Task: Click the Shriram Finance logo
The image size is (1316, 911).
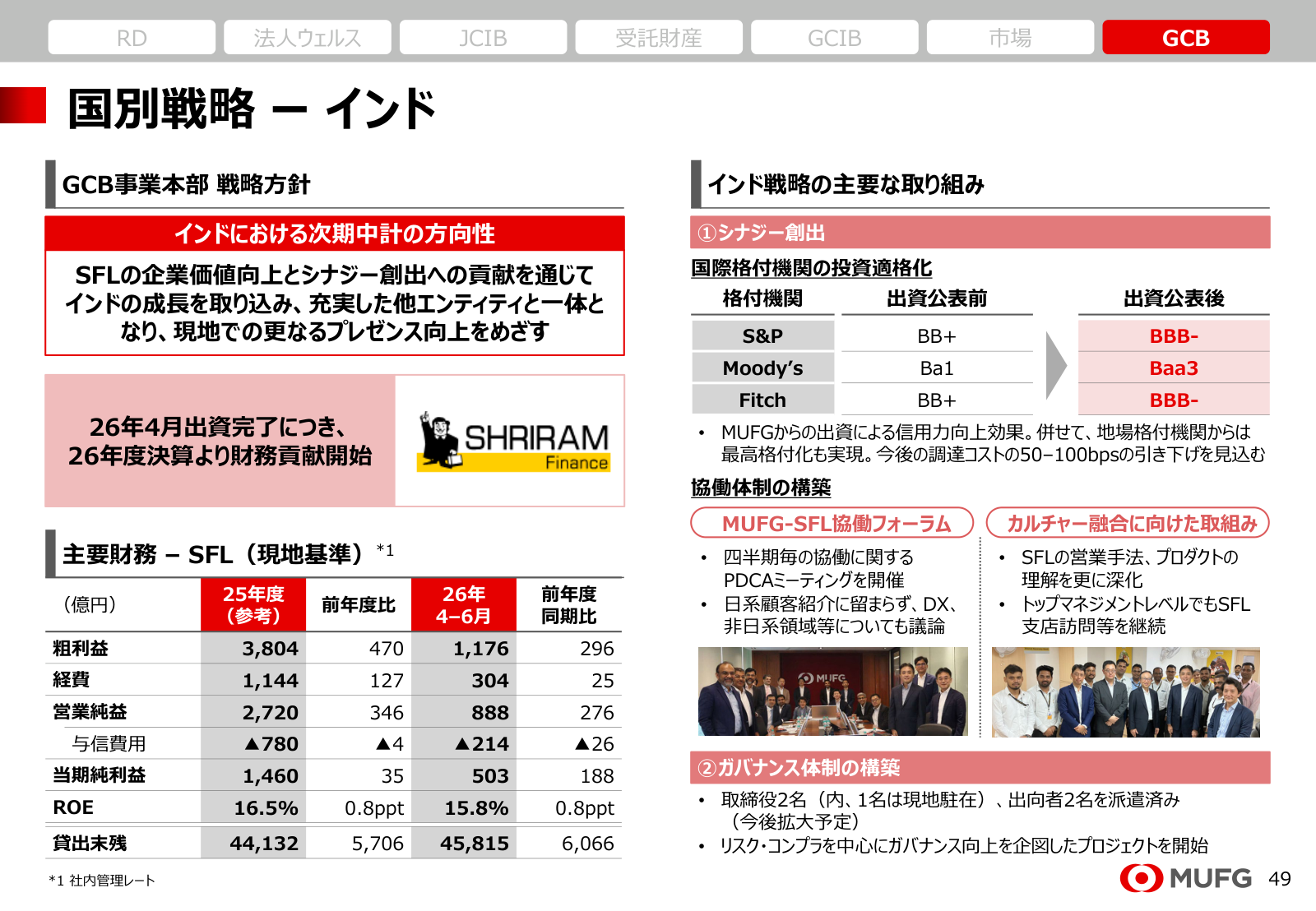Action: tap(513, 442)
